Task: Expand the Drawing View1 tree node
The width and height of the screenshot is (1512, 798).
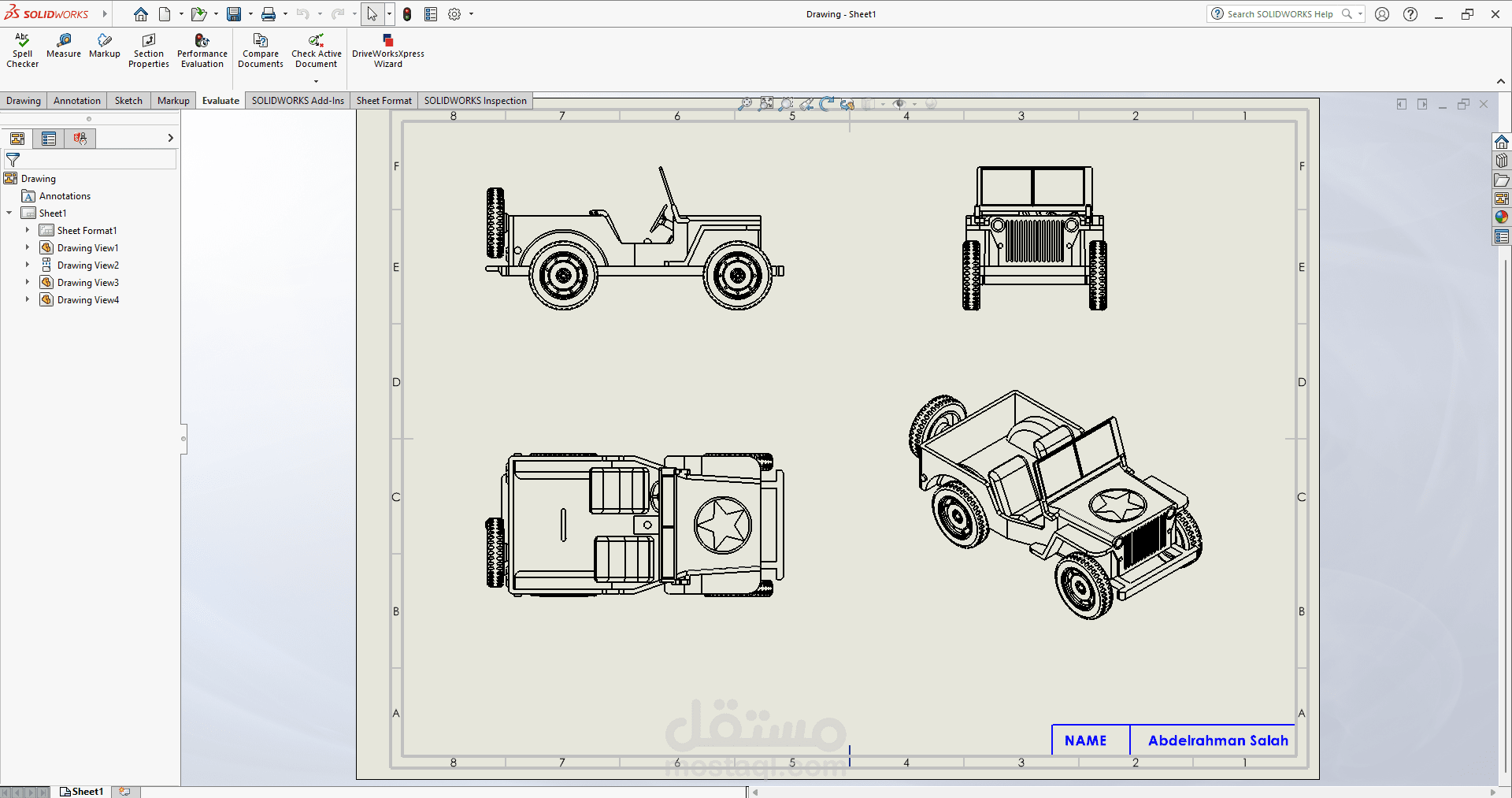Action: 27,248
